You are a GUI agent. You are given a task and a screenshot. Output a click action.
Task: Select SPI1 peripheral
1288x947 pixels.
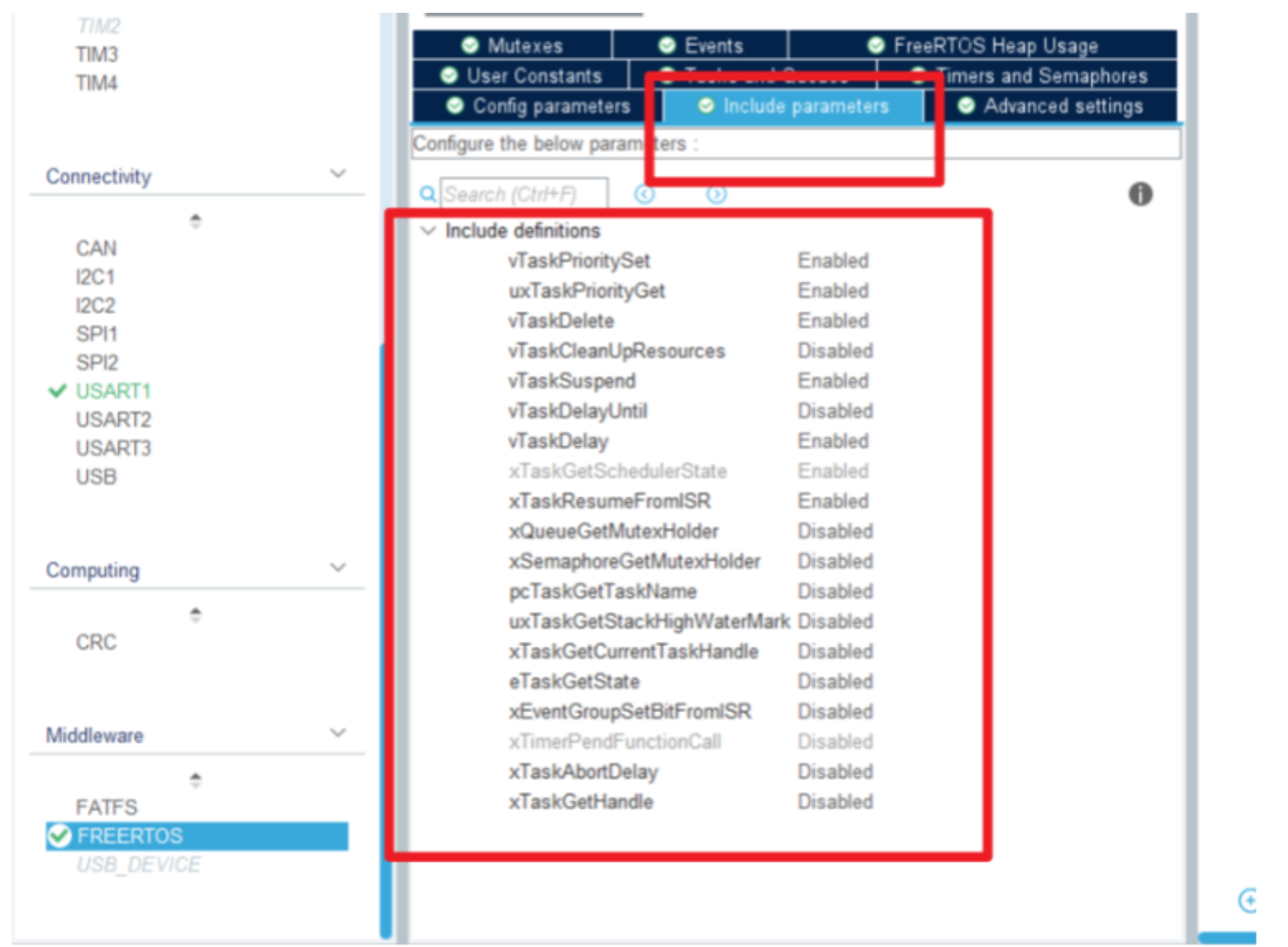[x=97, y=334]
